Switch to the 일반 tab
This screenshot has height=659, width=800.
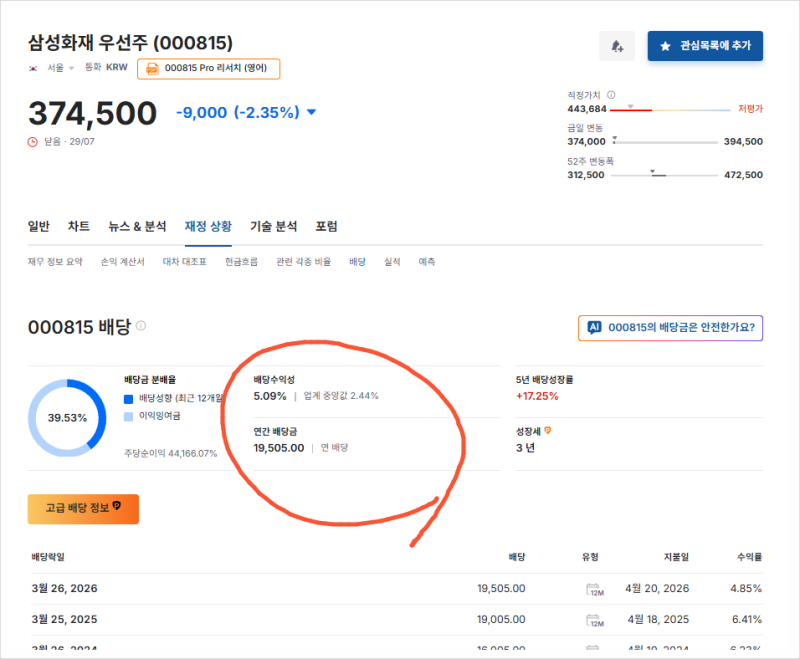(39, 226)
